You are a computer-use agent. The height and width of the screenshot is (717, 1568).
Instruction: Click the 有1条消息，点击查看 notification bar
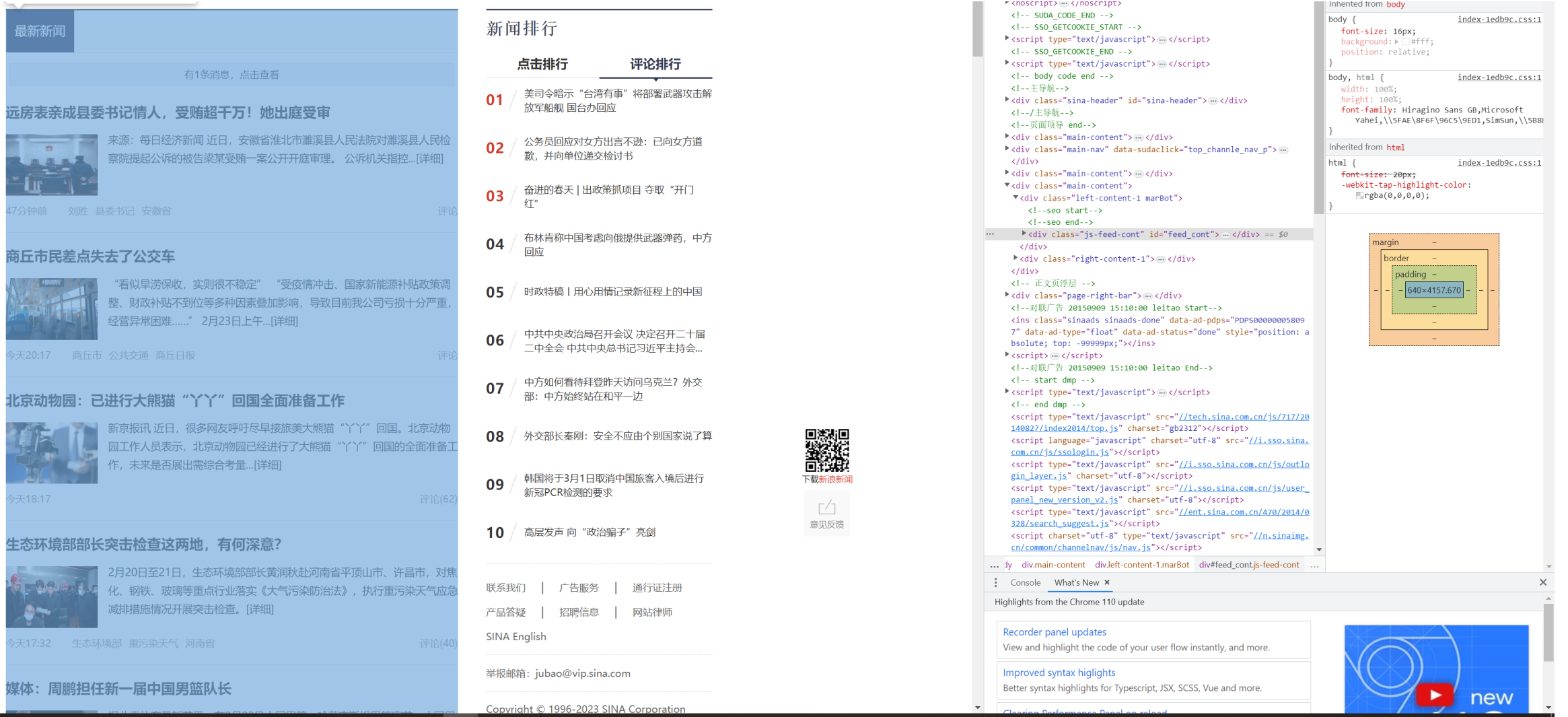coord(231,75)
